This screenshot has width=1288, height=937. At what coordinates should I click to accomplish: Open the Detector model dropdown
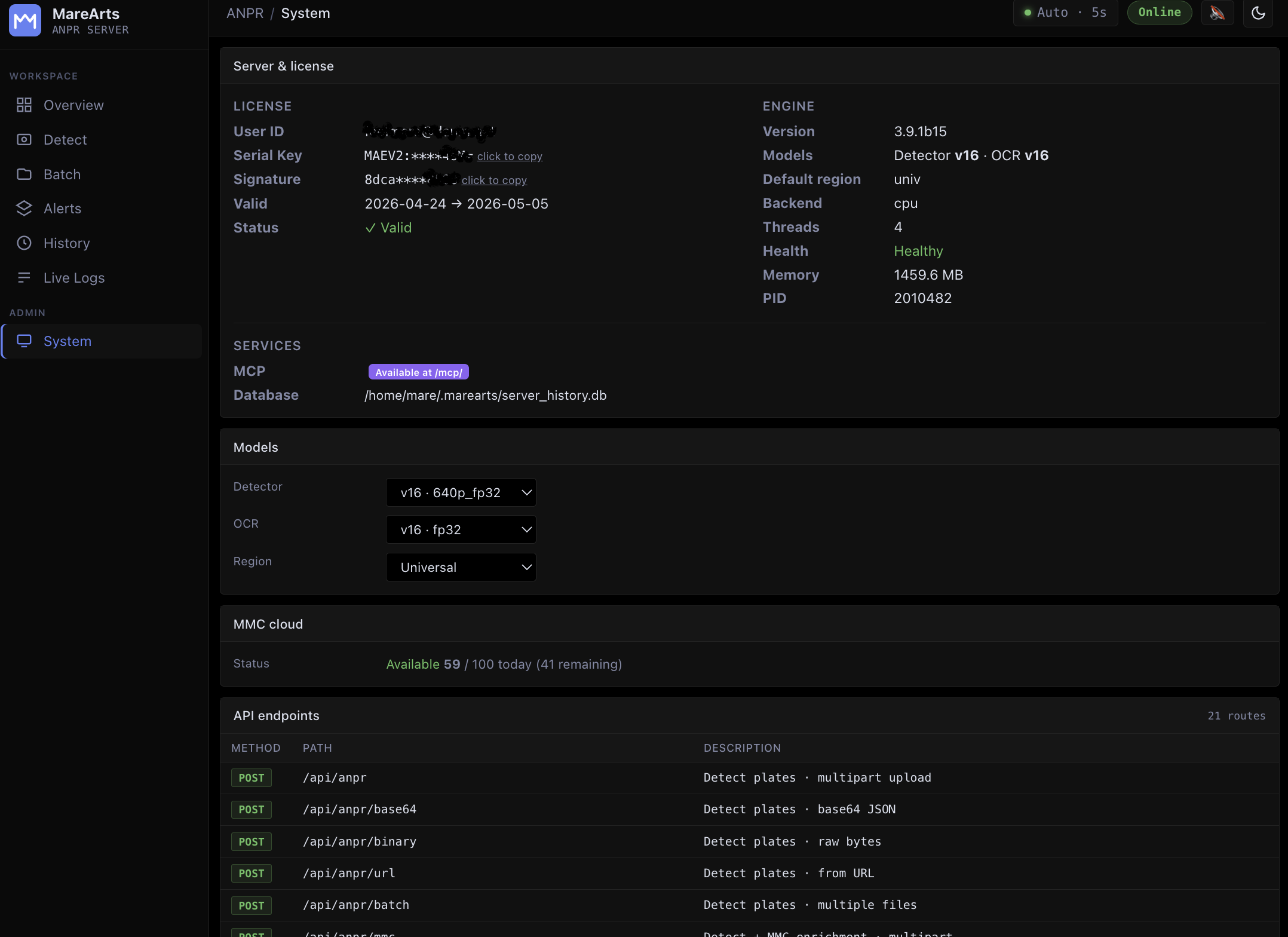point(461,492)
